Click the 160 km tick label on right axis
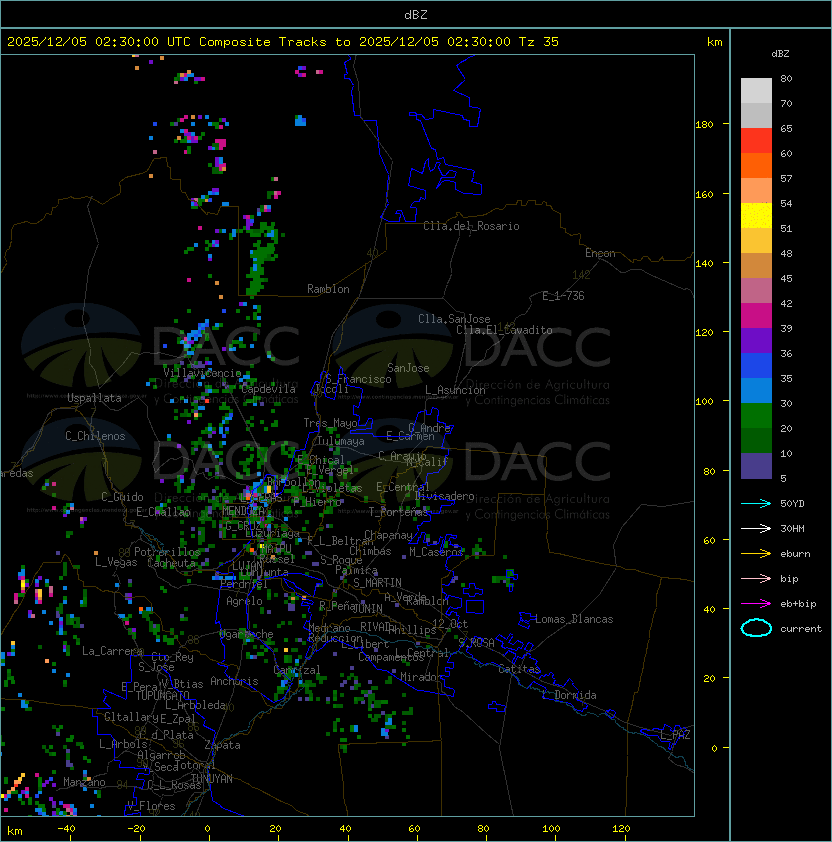The height and width of the screenshot is (842, 832). tap(704, 194)
